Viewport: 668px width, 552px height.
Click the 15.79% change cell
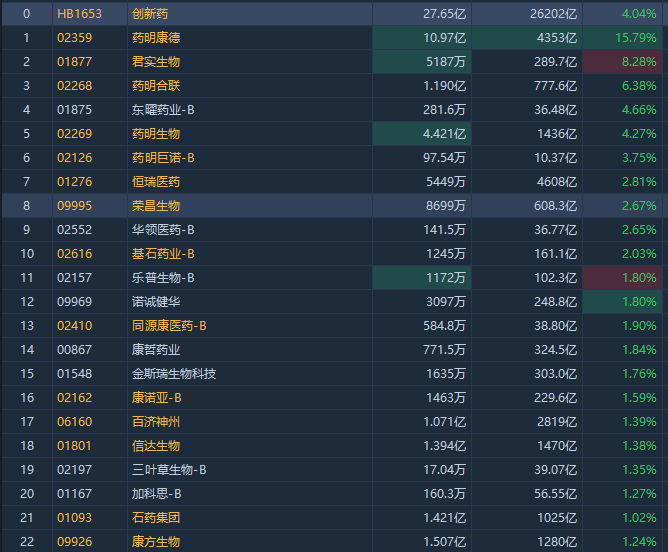623,37
